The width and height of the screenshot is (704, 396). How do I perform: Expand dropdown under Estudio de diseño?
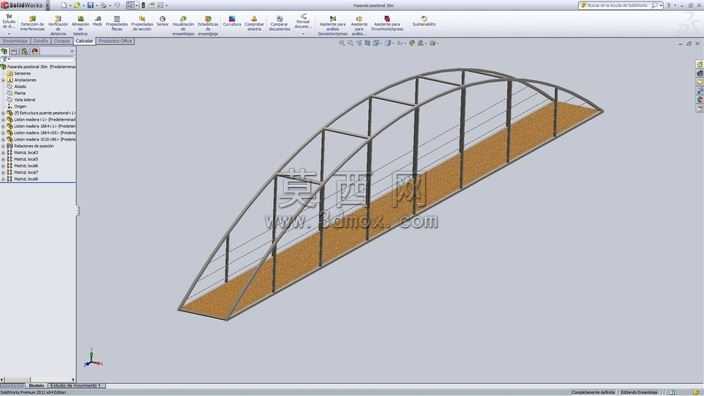9,34
